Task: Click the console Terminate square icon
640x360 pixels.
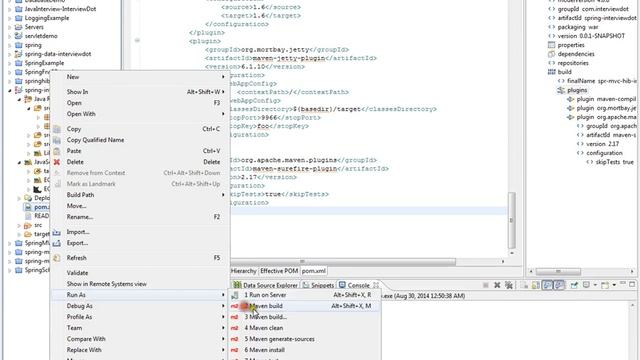Action: click(485, 285)
